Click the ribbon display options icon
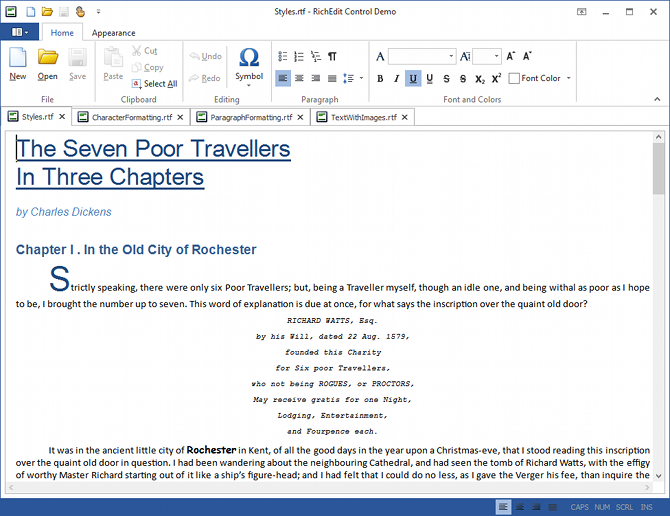Viewport: 670px width, 516px height. pos(582,12)
